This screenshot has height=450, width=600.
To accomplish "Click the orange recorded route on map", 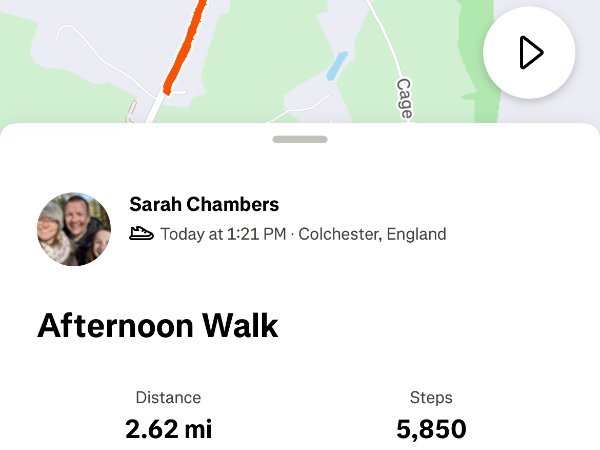I will (186, 45).
